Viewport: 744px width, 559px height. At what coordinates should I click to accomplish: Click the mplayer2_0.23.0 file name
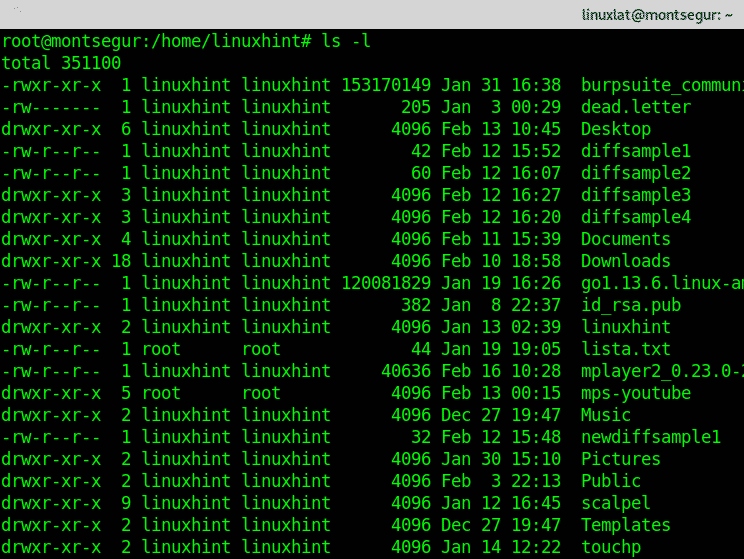pos(662,371)
